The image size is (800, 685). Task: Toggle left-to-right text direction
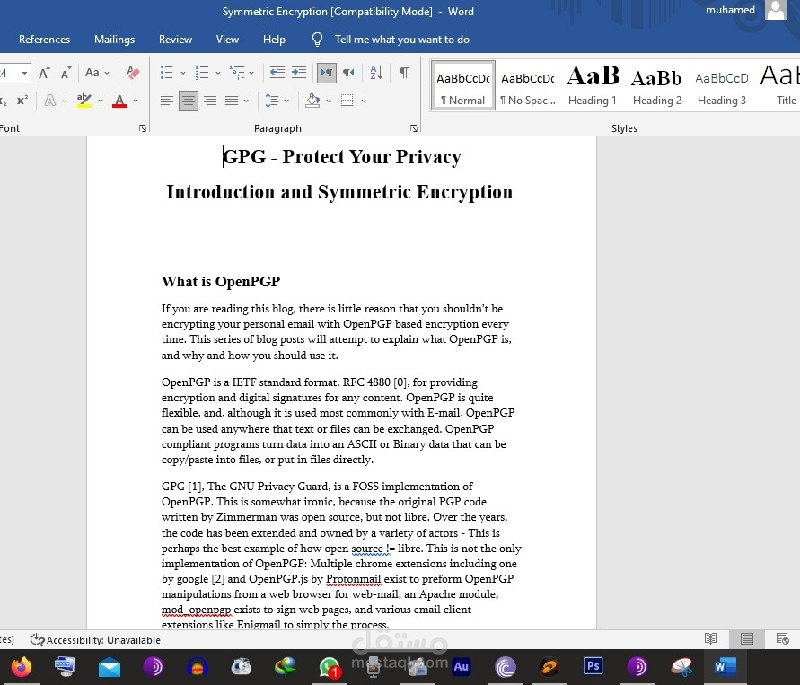point(327,72)
